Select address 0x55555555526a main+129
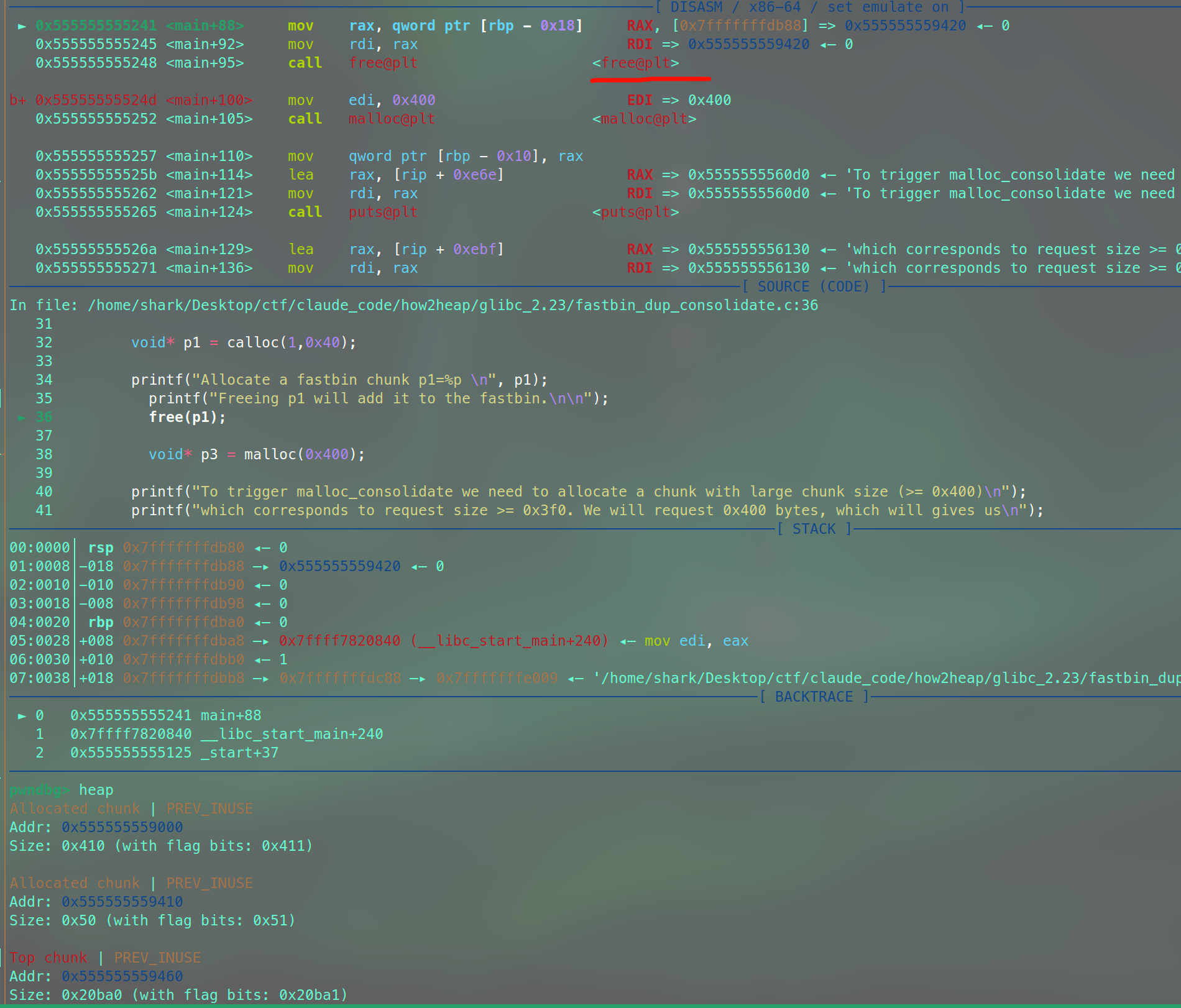This screenshot has width=1181, height=1008. tap(144, 249)
